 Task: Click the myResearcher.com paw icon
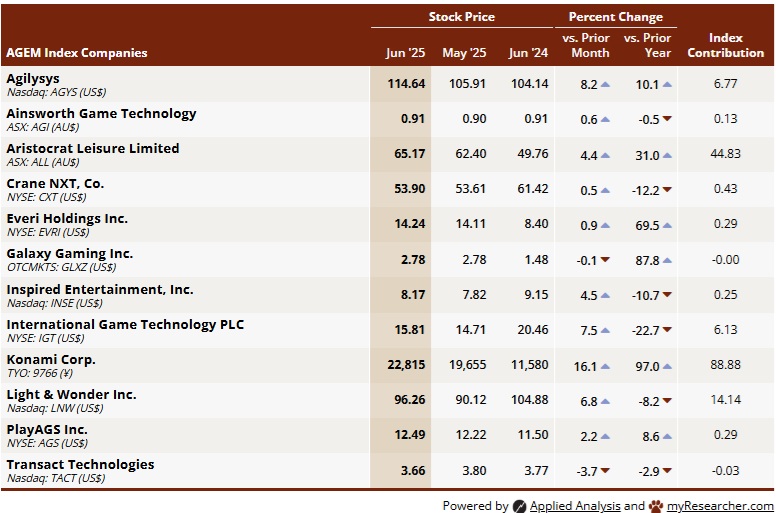[656, 506]
